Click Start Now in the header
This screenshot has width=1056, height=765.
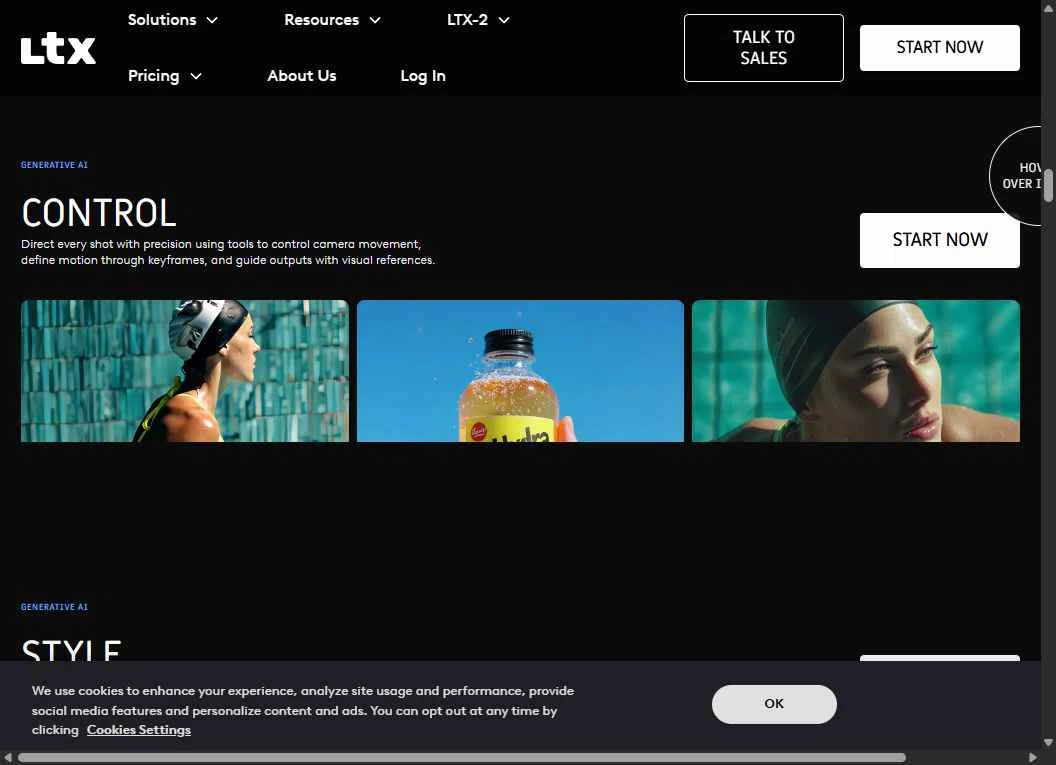pyautogui.click(x=939, y=48)
